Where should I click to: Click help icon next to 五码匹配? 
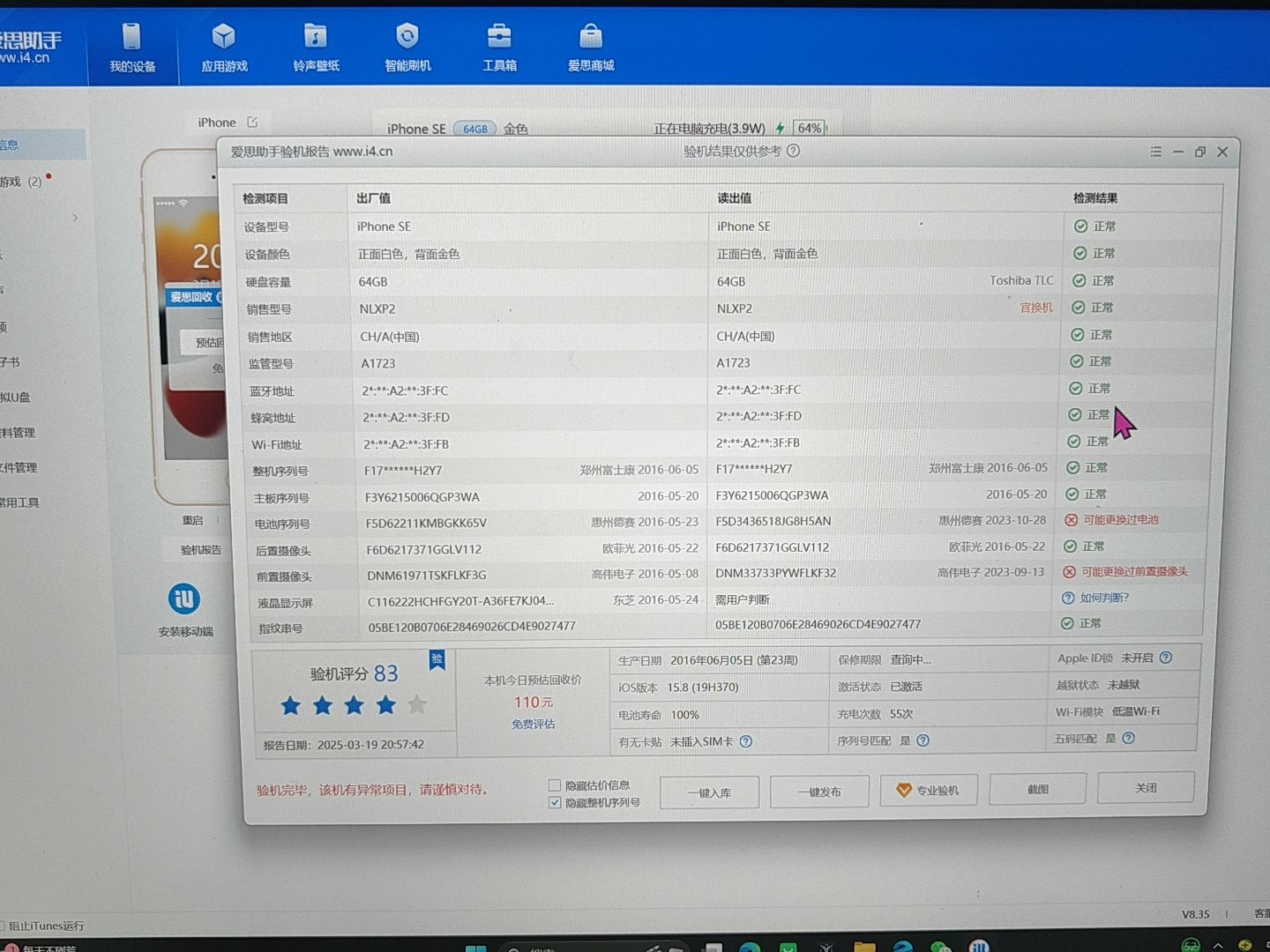pyautogui.click(x=1128, y=738)
